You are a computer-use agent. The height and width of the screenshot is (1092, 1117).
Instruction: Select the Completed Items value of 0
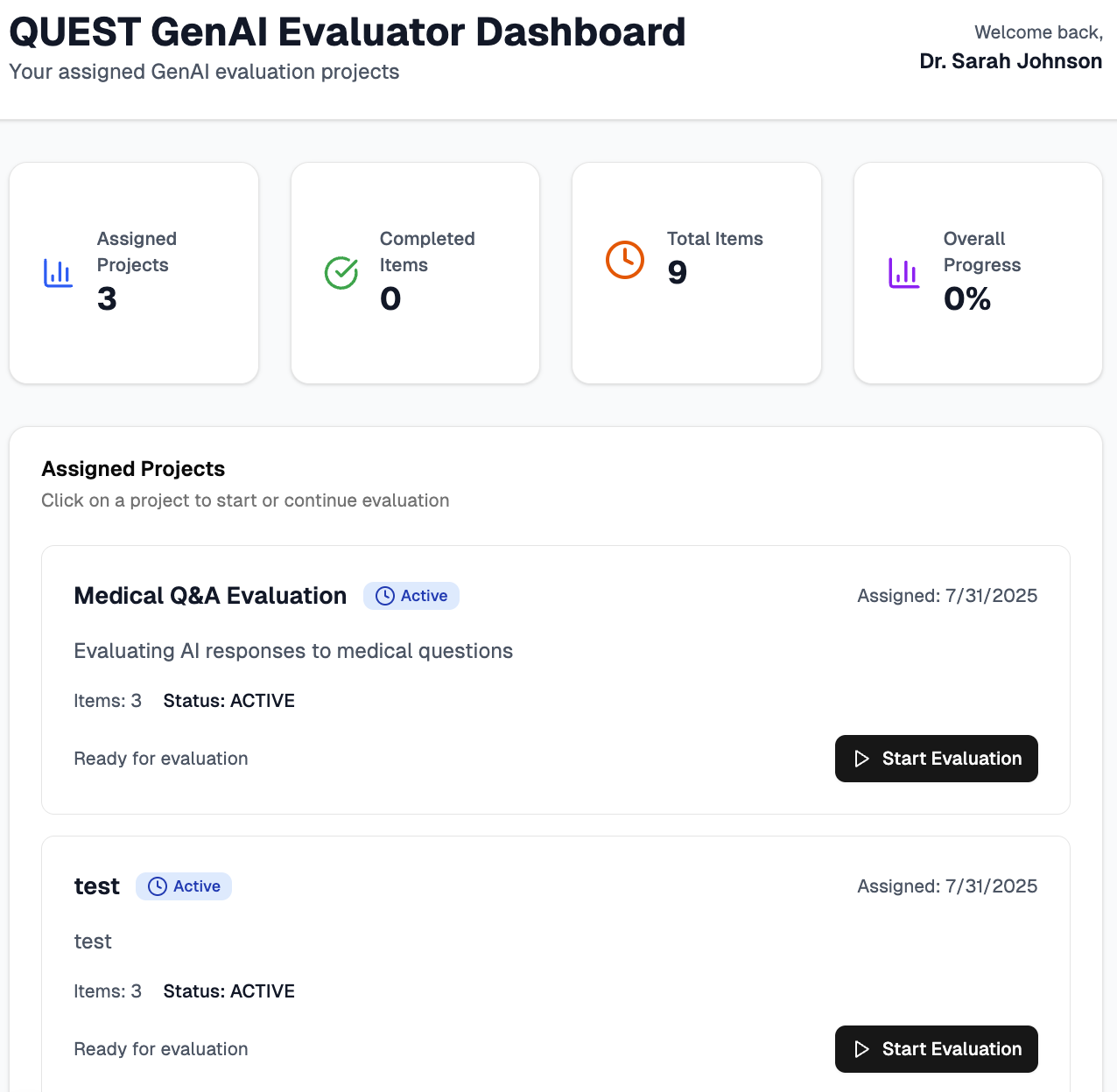[x=390, y=299]
